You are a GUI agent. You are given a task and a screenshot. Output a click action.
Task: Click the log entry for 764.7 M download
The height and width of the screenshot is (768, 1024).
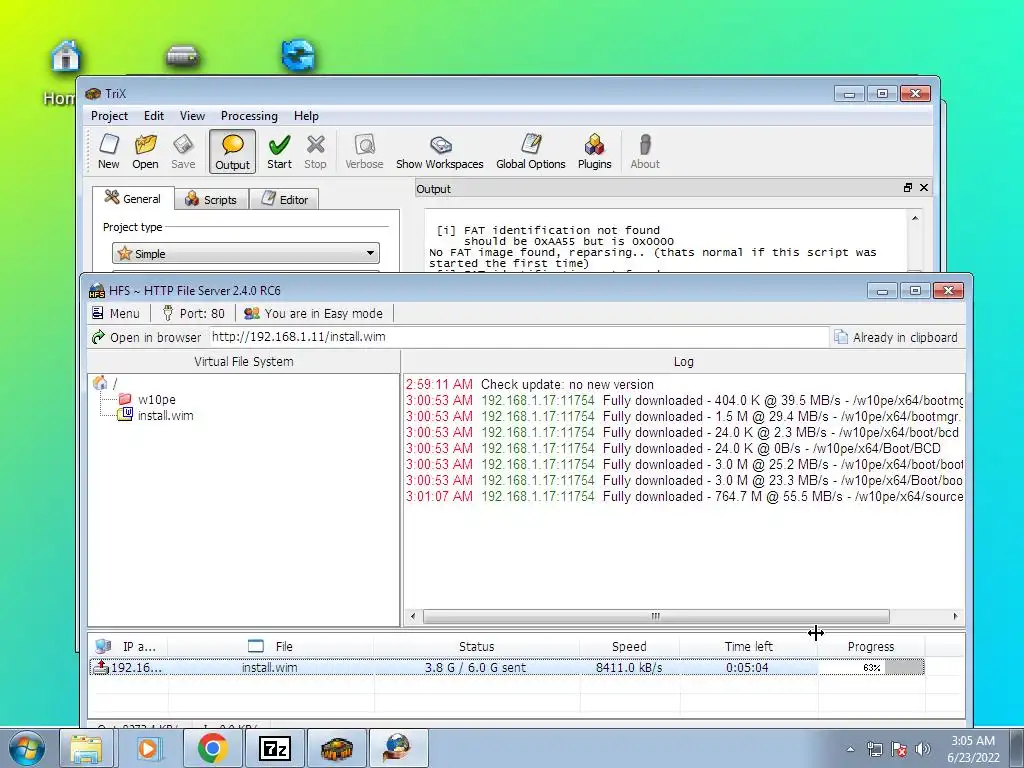click(x=684, y=496)
